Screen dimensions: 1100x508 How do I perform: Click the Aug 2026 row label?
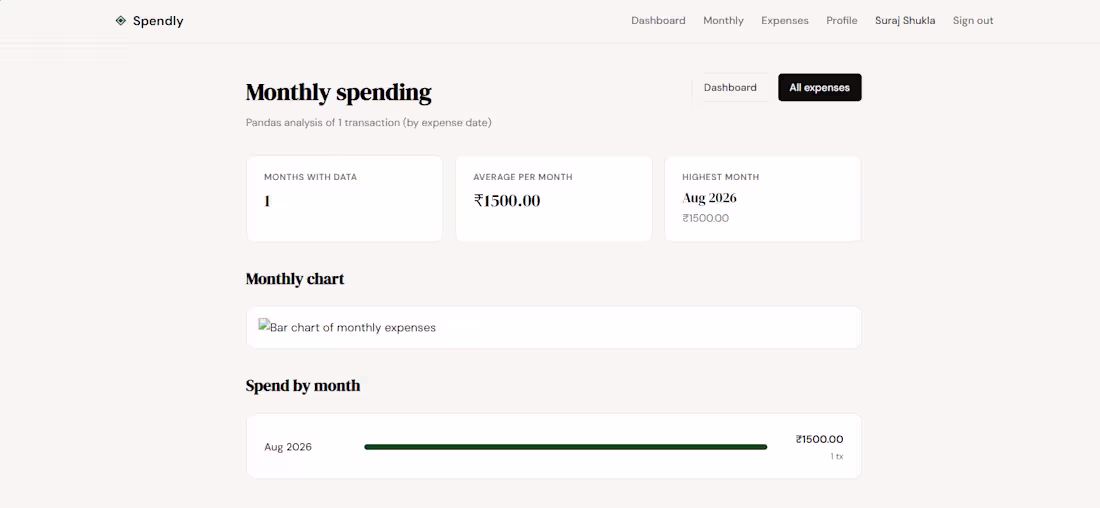(288, 447)
